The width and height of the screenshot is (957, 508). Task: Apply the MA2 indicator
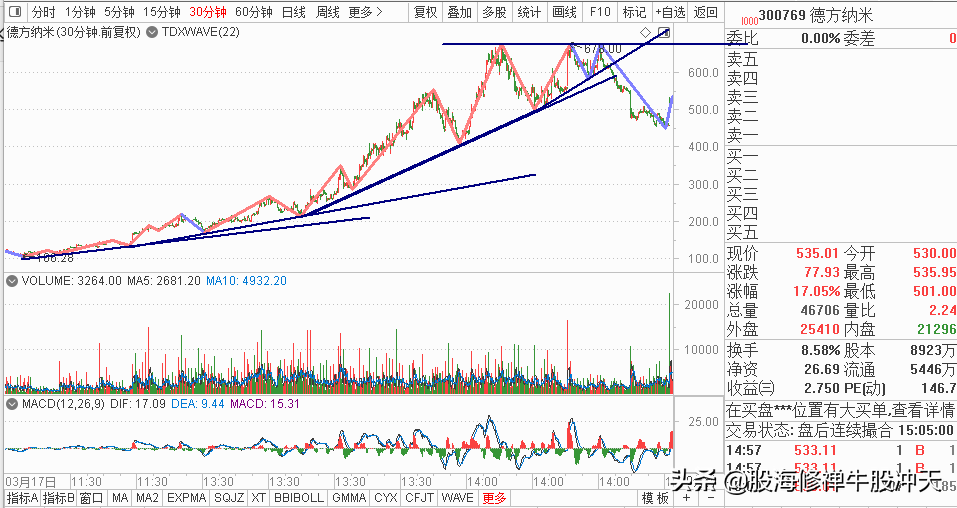tap(147, 498)
